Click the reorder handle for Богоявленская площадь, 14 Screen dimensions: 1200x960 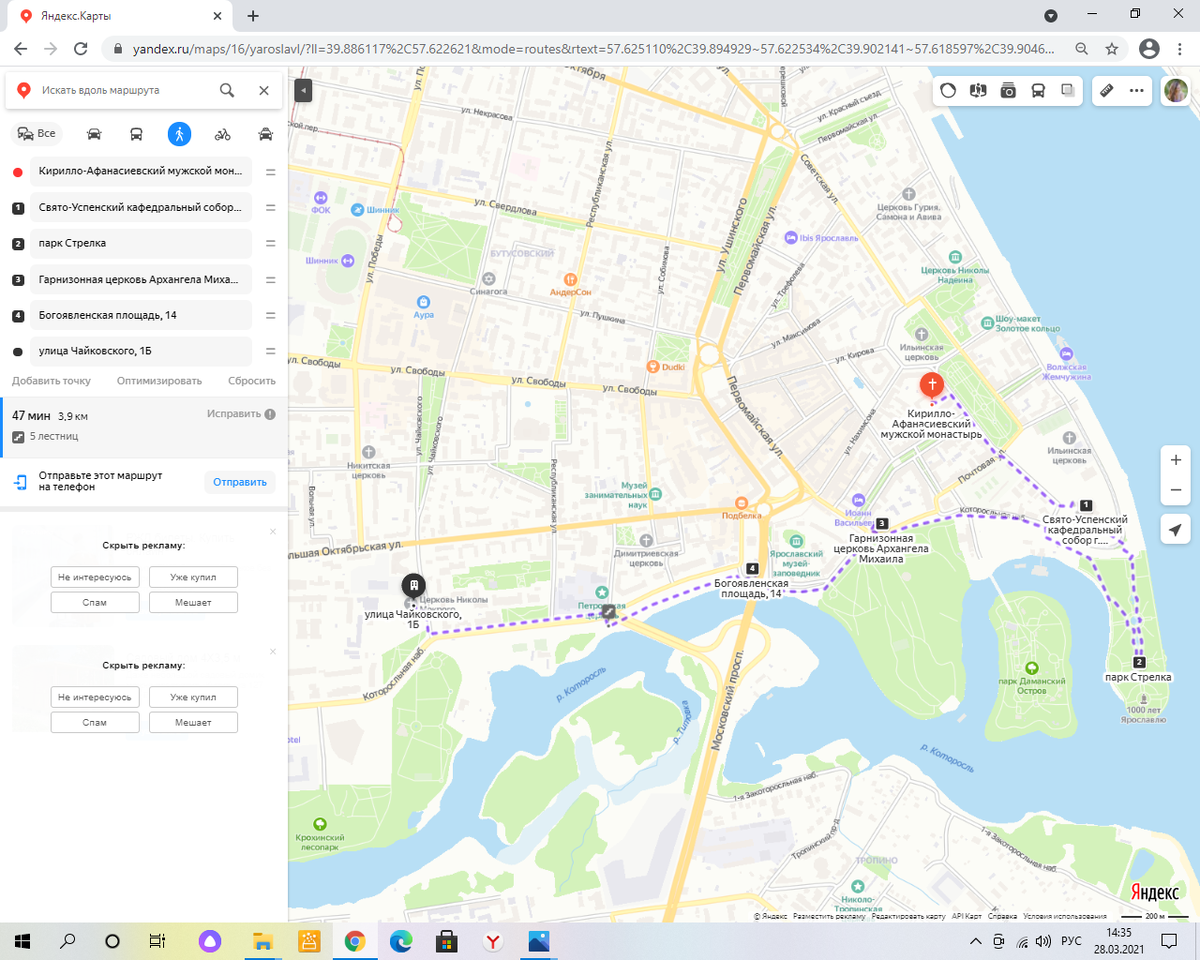click(x=270, y=315)
